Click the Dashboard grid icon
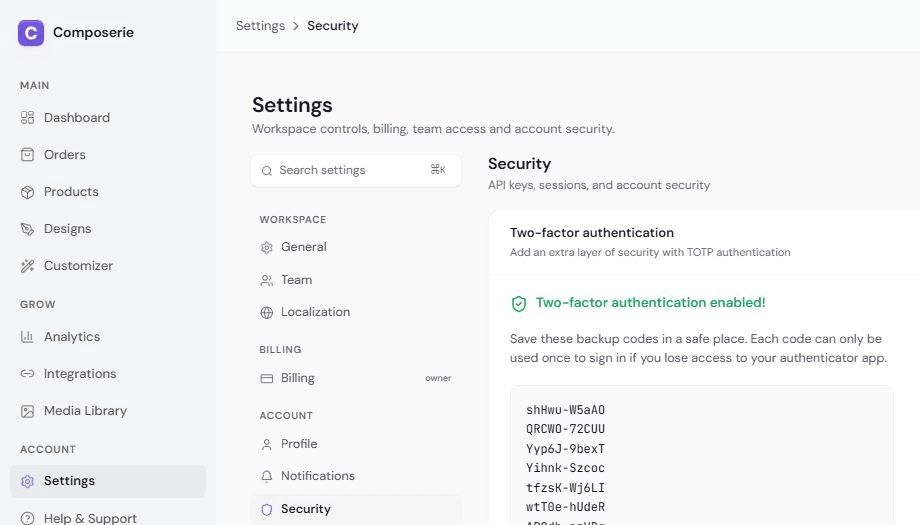Viewport: 920px width, 525px height. pos(27,117)
